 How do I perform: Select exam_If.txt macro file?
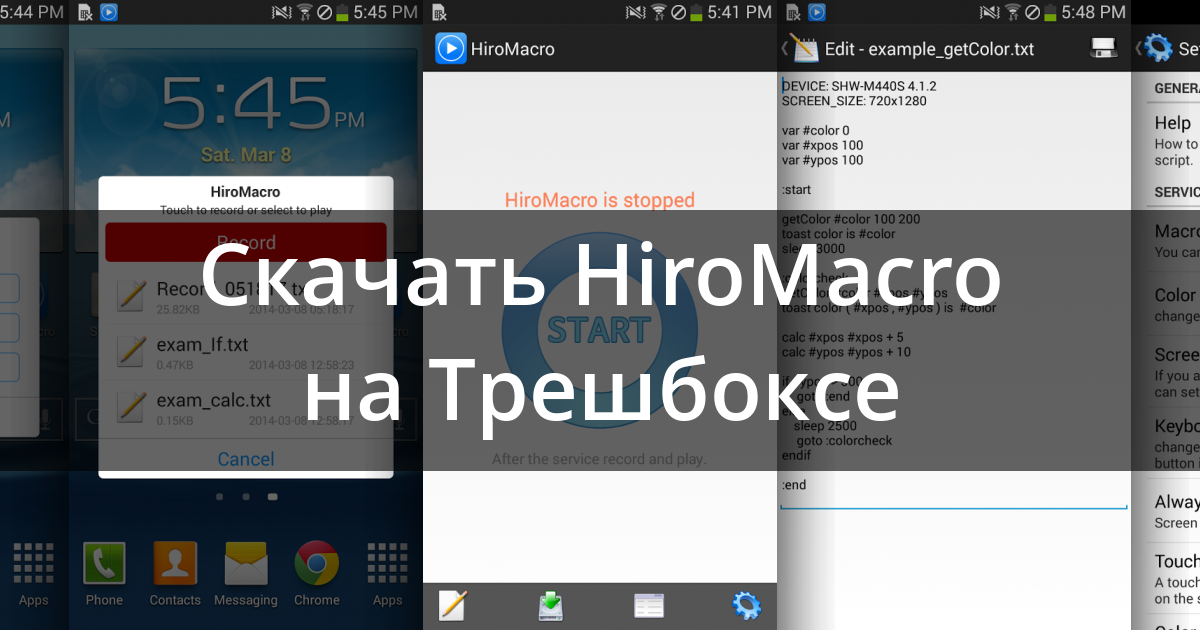click(246, 352)
